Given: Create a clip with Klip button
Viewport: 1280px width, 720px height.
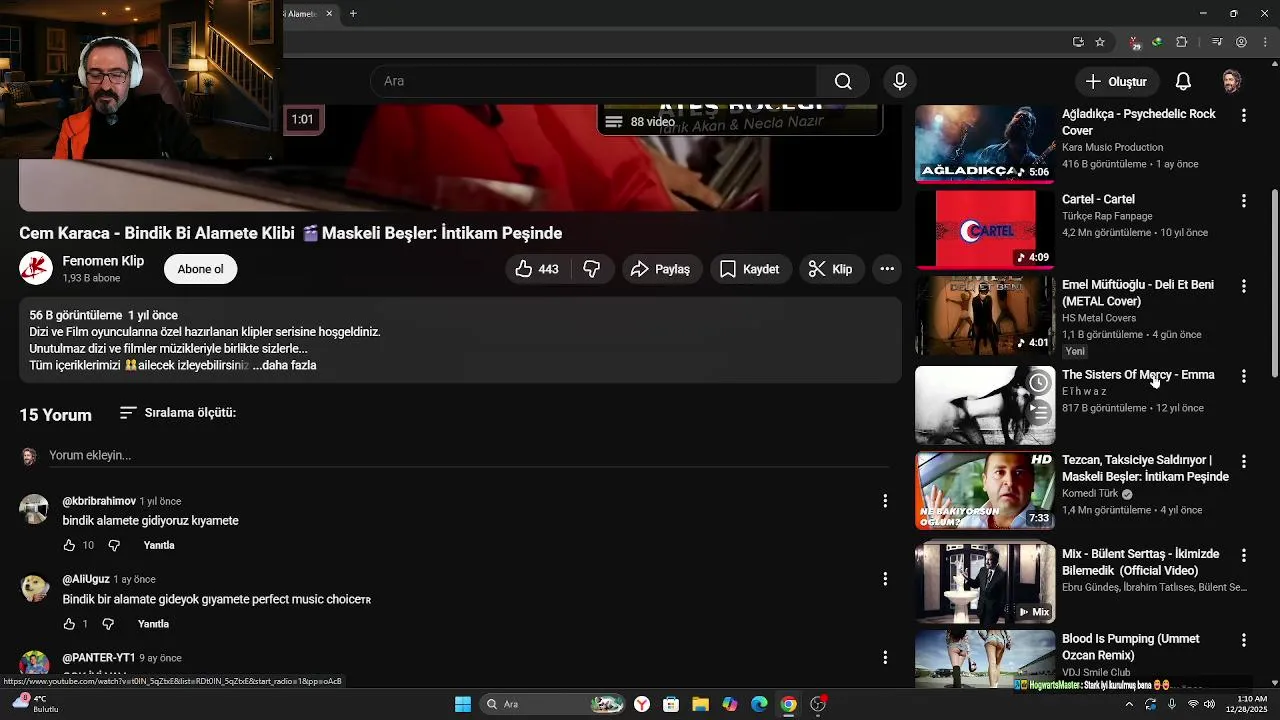Looking at the screenshot, I should coord(831,269).
